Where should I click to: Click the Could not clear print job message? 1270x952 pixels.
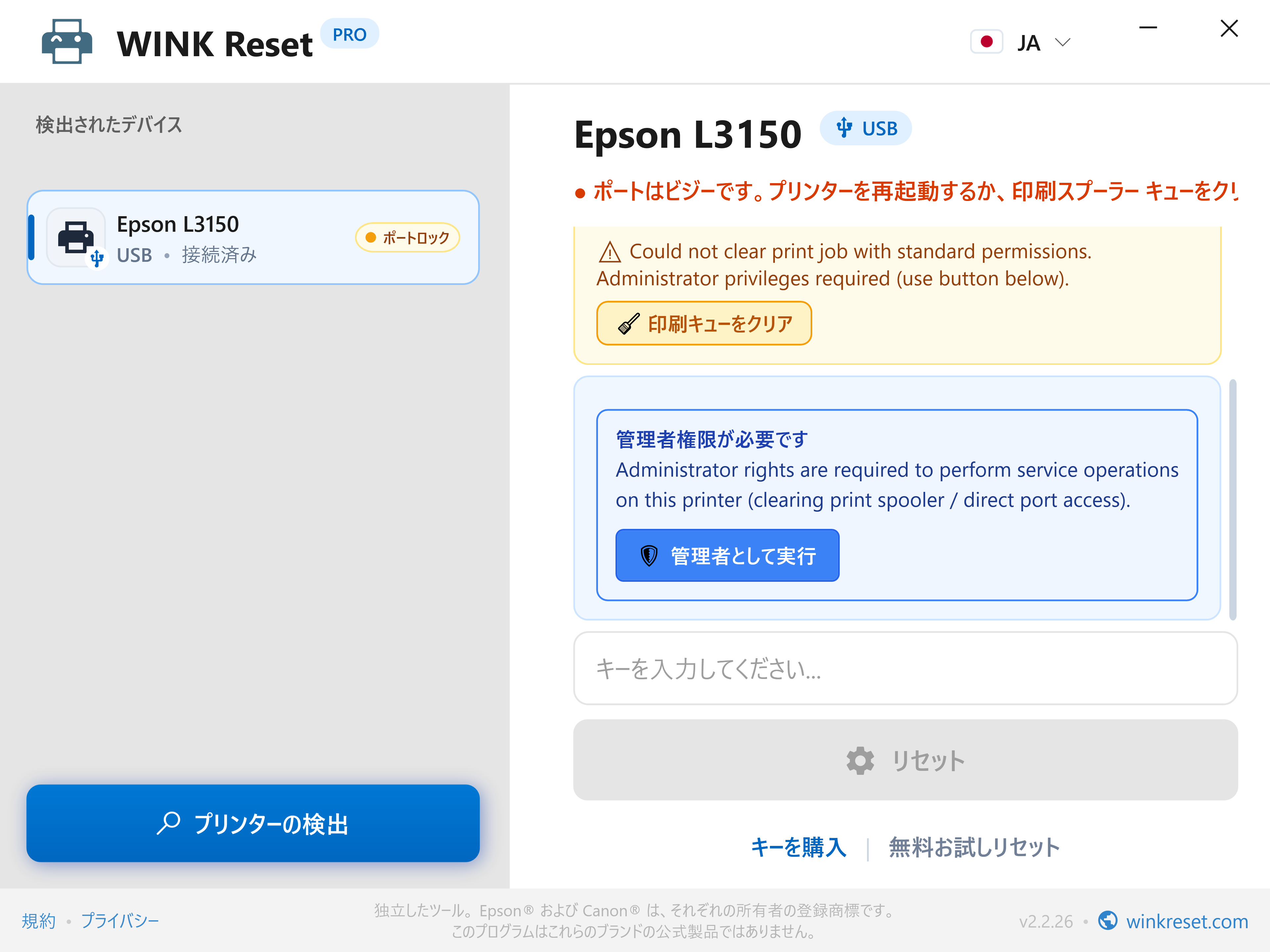pyautogui.click(x=844, y=265)
